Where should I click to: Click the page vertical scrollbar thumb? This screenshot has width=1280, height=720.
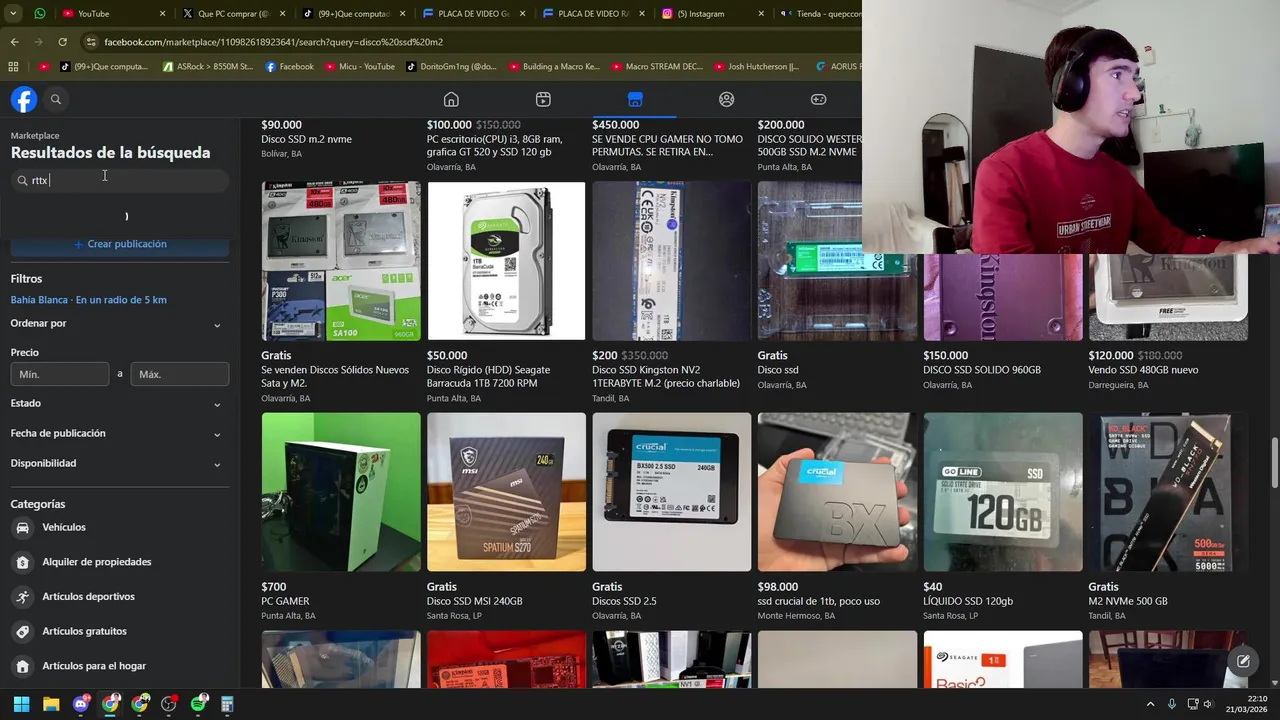(1273, 461)
